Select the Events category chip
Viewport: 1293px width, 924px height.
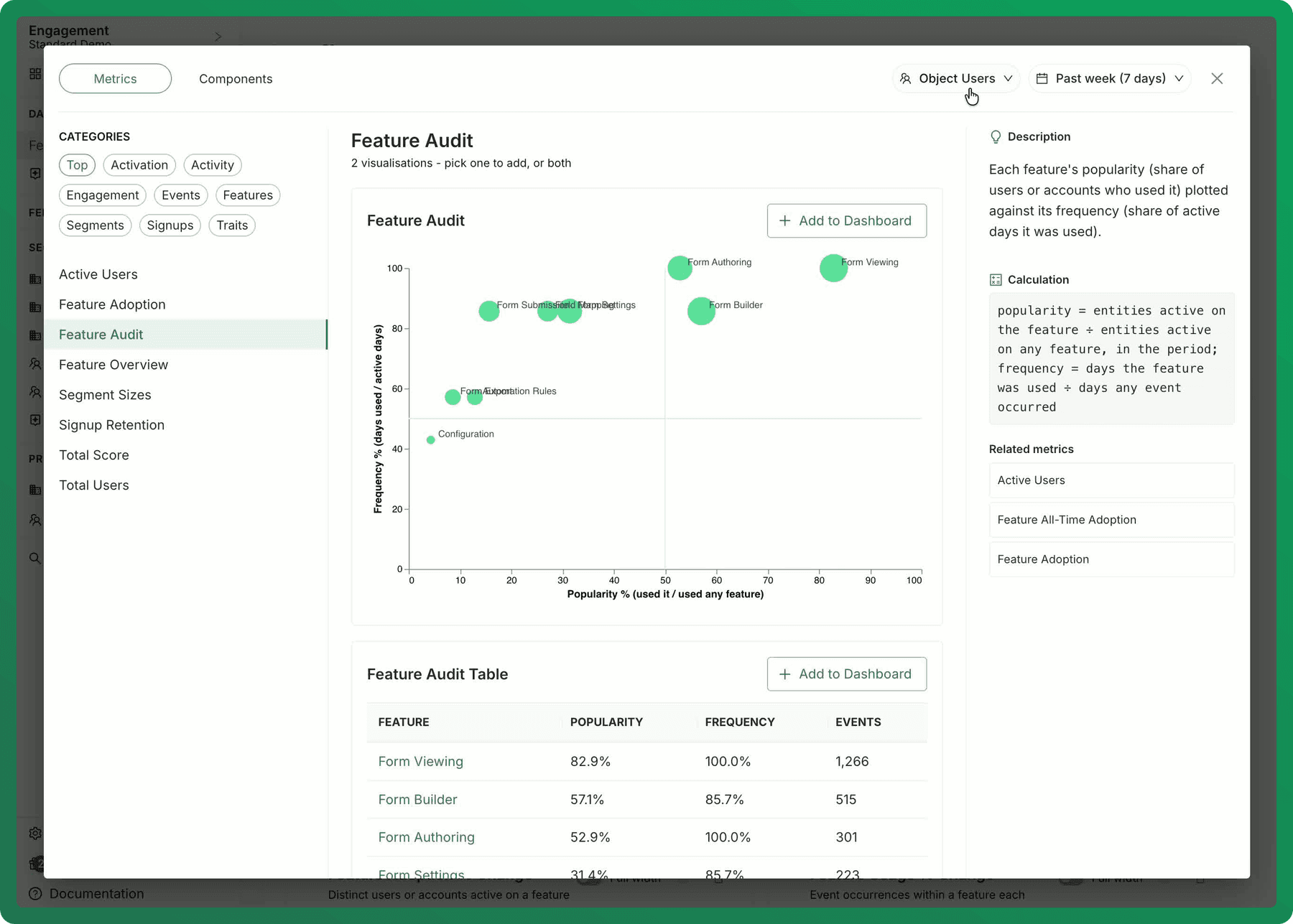(181, 195)
